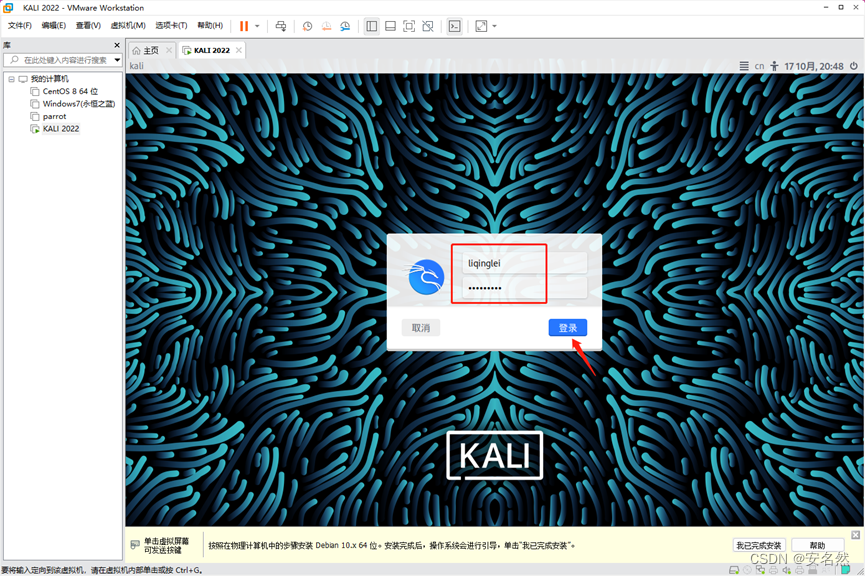The width and height of the screenshot is (865, 576).
Task: Open the accessibility menu icon
Action: click(775, 66)
